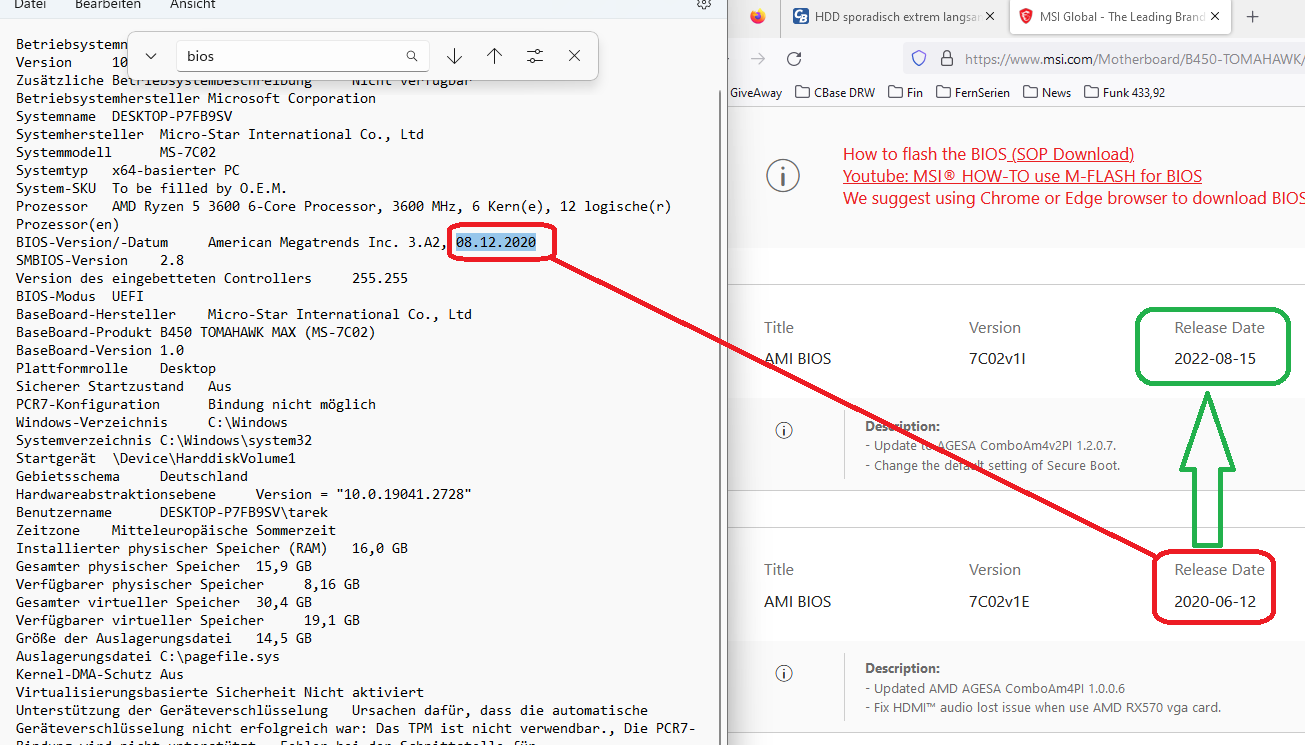Open the Datei menu in Notepad
The width and height of the screenshot is (1305, 745).
tap(30, 5)
